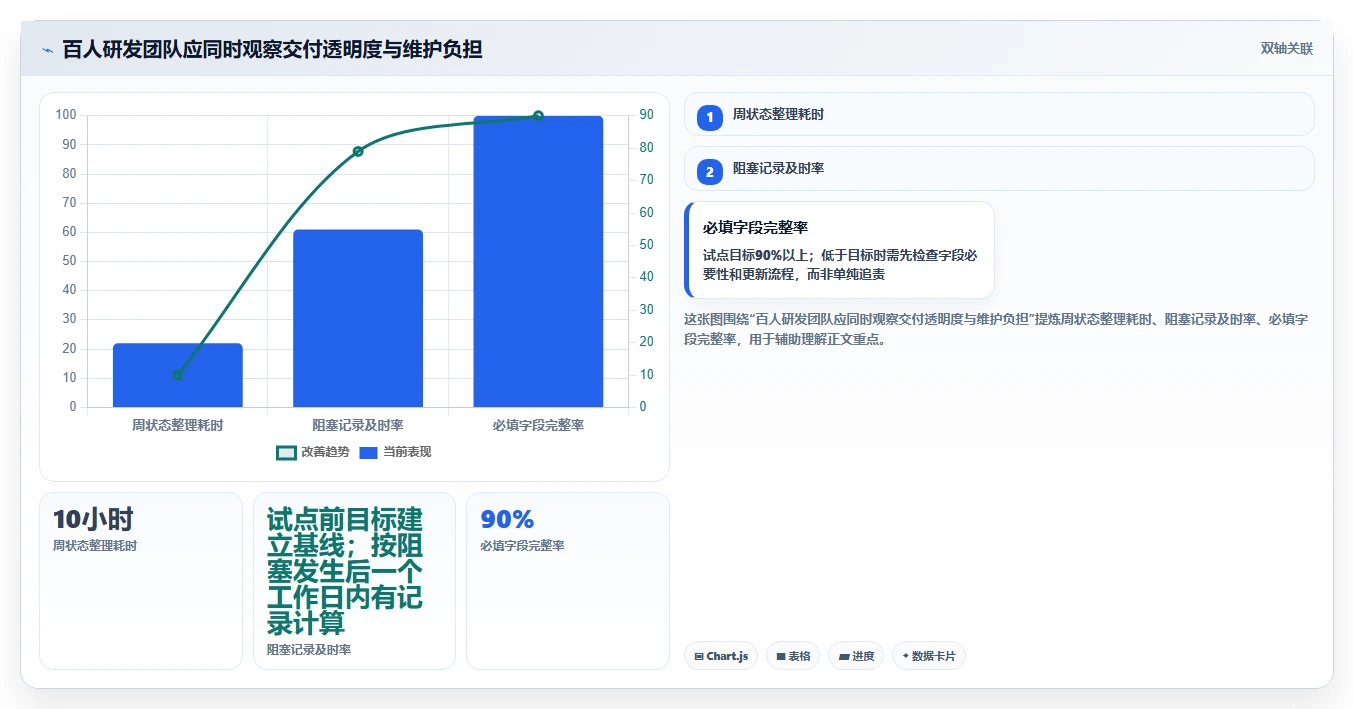Click x-axis label 必填字段完整率
Image resolution: width=1354 pixels, height=709 pixels.
(x=538, y=425)
